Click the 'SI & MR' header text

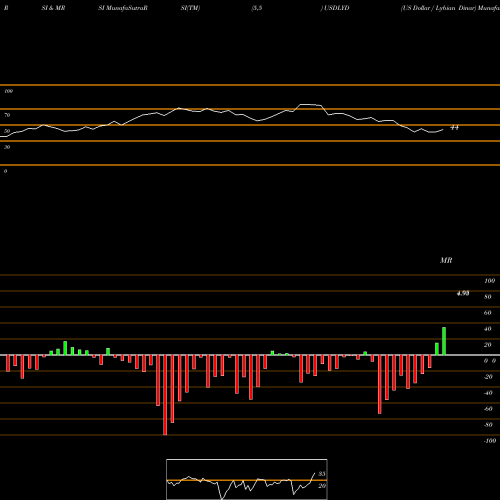[53, 8]
